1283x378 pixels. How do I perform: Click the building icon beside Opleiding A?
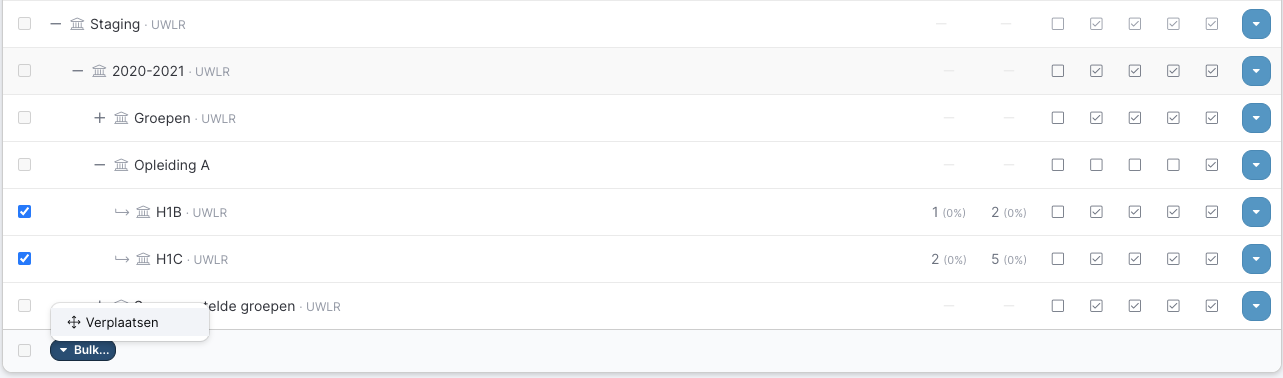tap(121, 165)
